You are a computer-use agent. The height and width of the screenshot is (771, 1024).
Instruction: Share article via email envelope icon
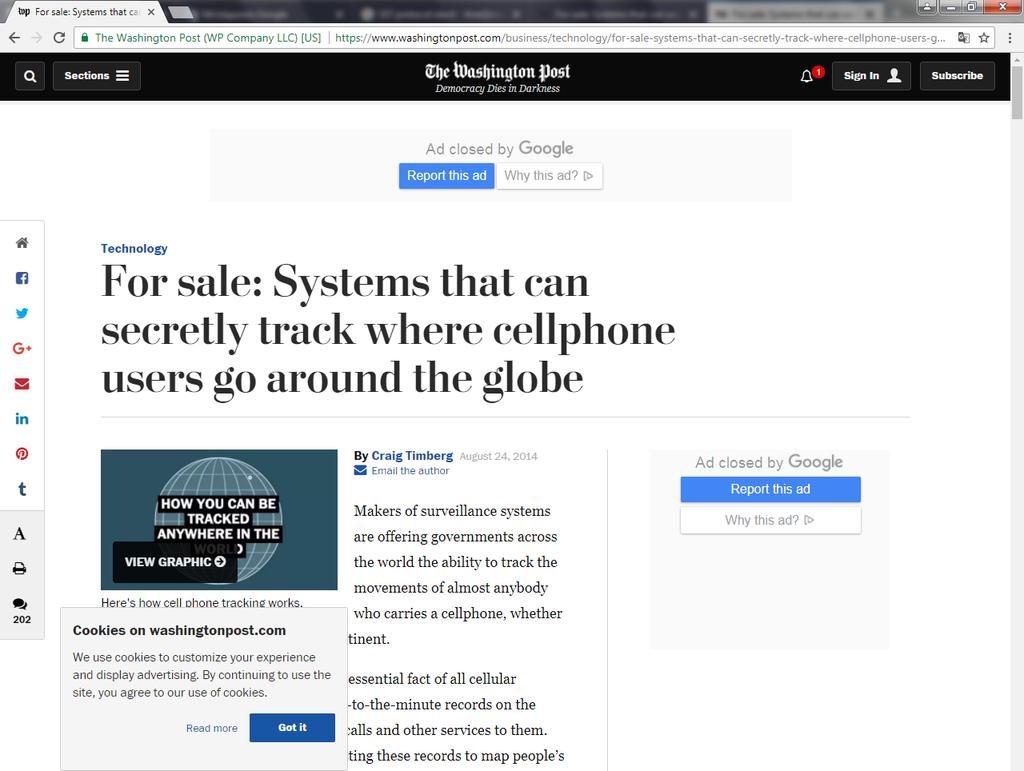point(22,384)
